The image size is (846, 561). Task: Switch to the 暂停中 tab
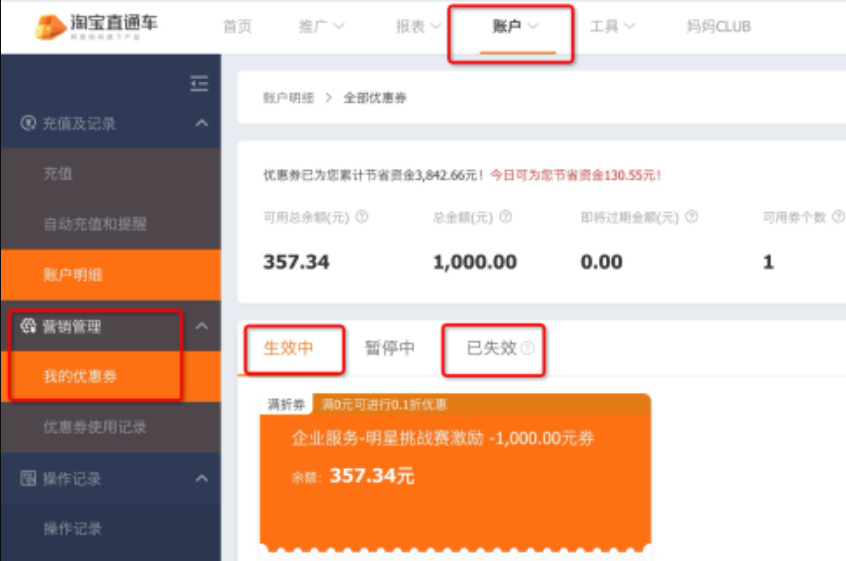coord(390,348)
